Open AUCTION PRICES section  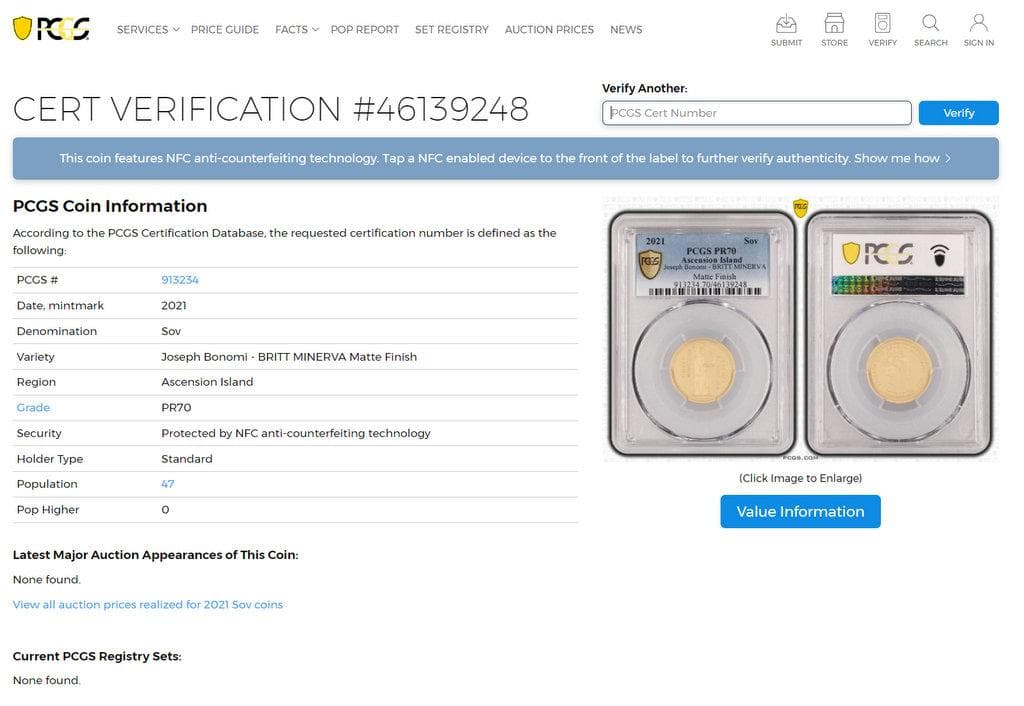point(549,29)
